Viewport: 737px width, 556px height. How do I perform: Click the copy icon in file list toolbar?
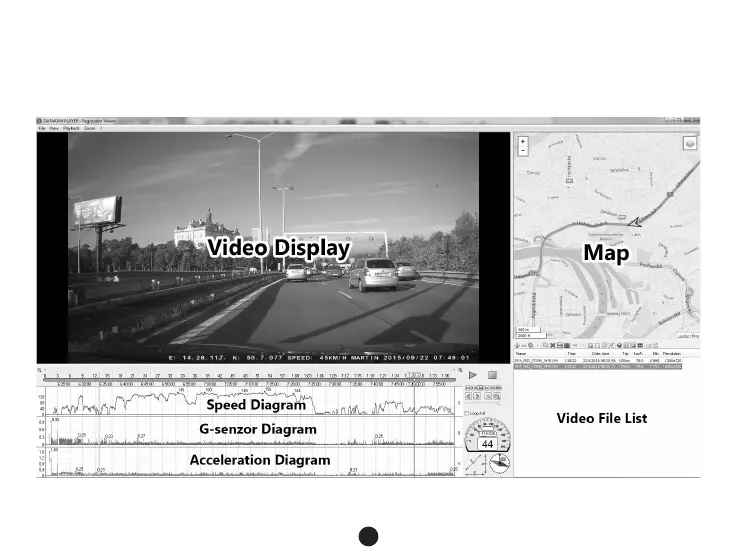(545, 345)
